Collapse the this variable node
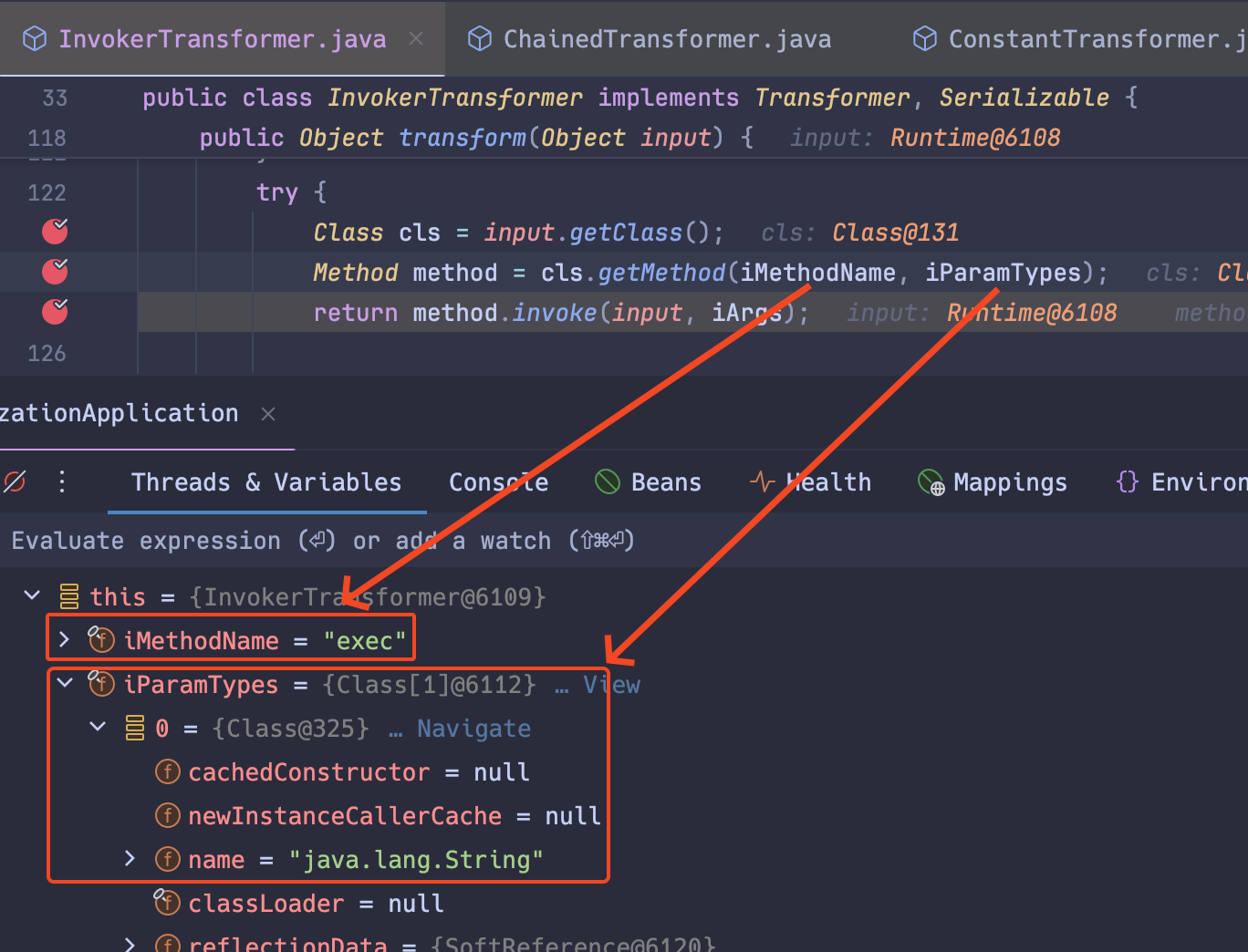This screenshot has height=952, width=1248. [x=32, y=595]
